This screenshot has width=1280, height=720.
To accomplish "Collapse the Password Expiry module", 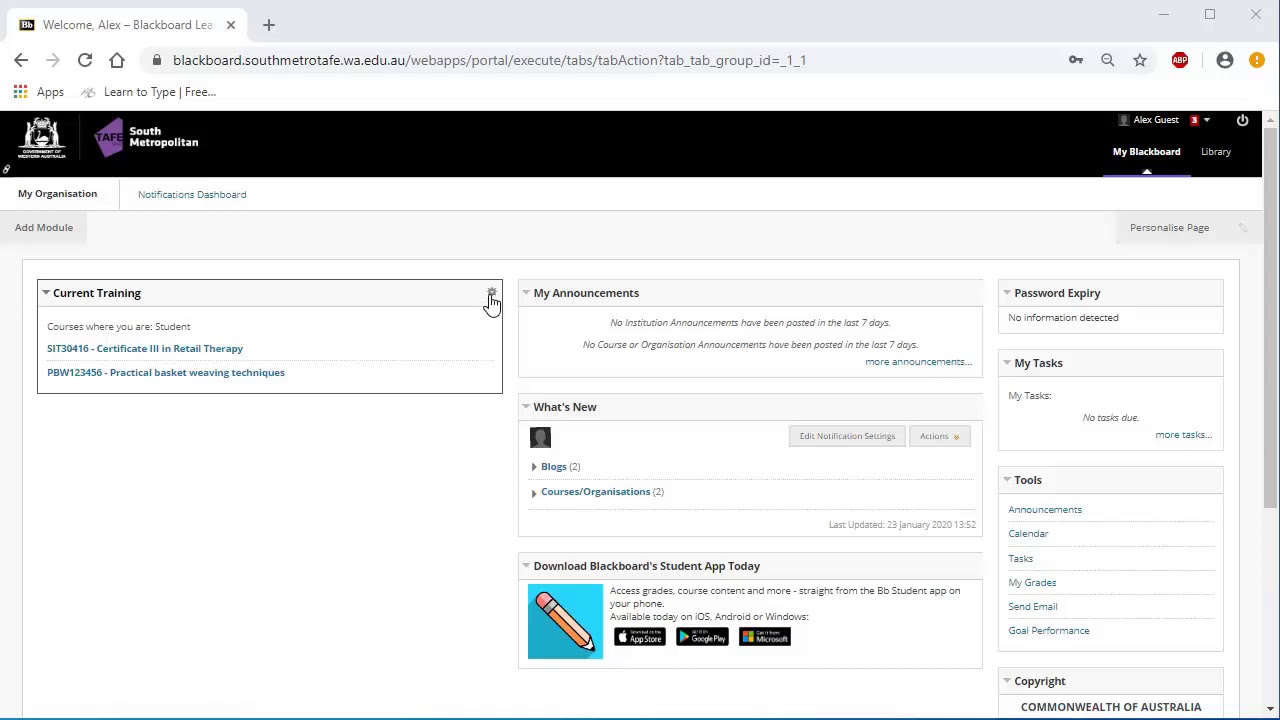I will pos(1007,293).
